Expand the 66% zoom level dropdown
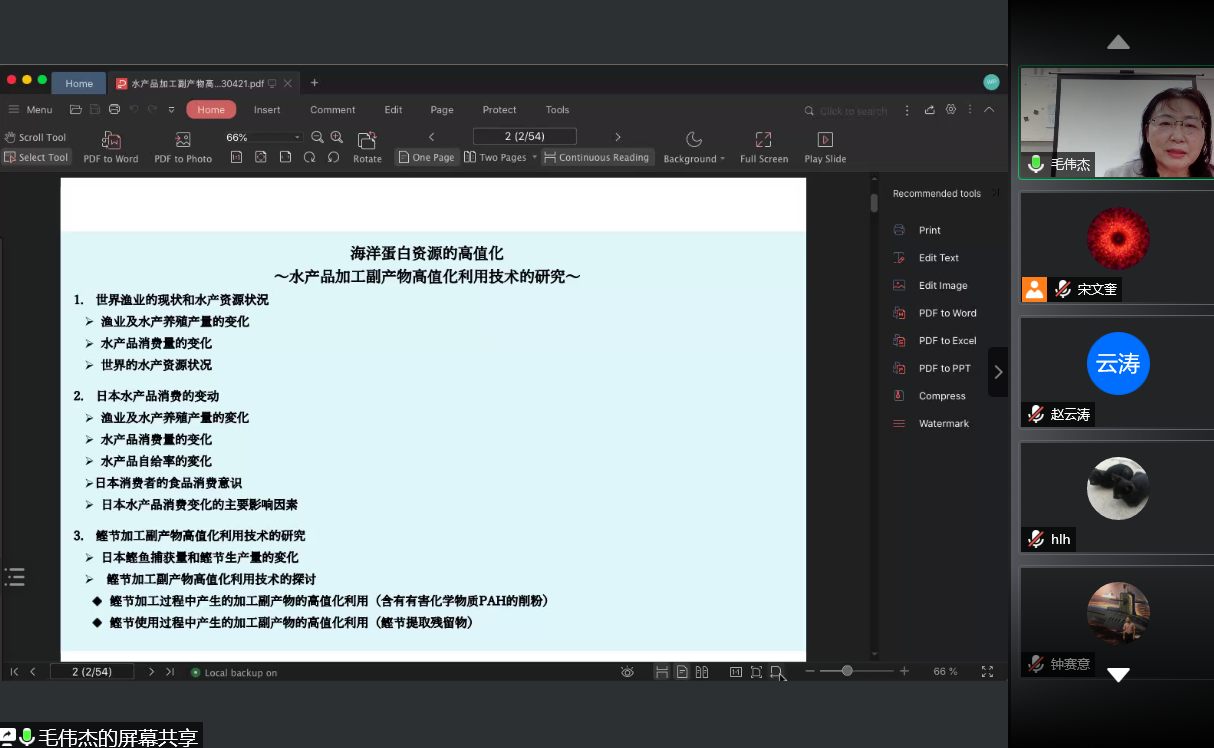Screen dimensions: 1214x748 pos(297,138)
